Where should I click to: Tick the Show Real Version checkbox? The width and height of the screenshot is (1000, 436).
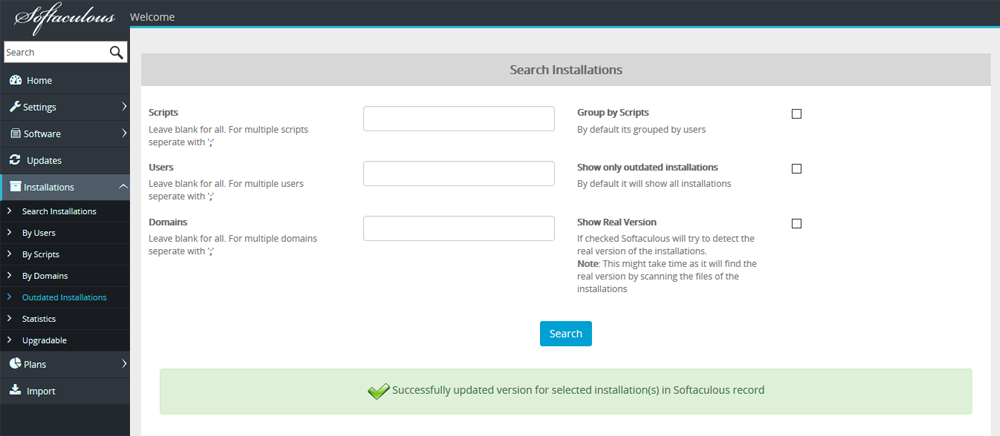[x=796, y=224]
